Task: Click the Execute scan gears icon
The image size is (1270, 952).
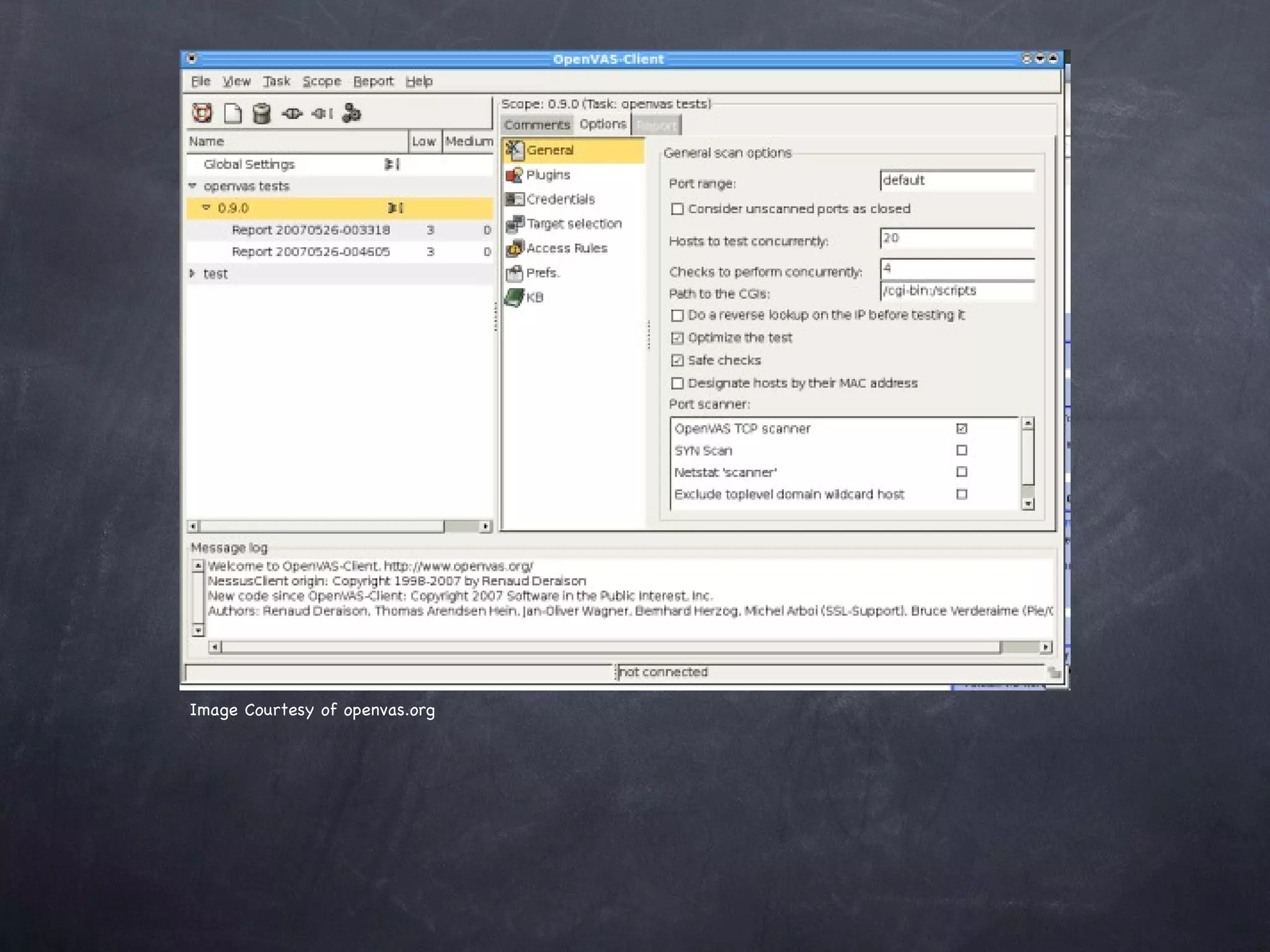Action: click(351, 113)
